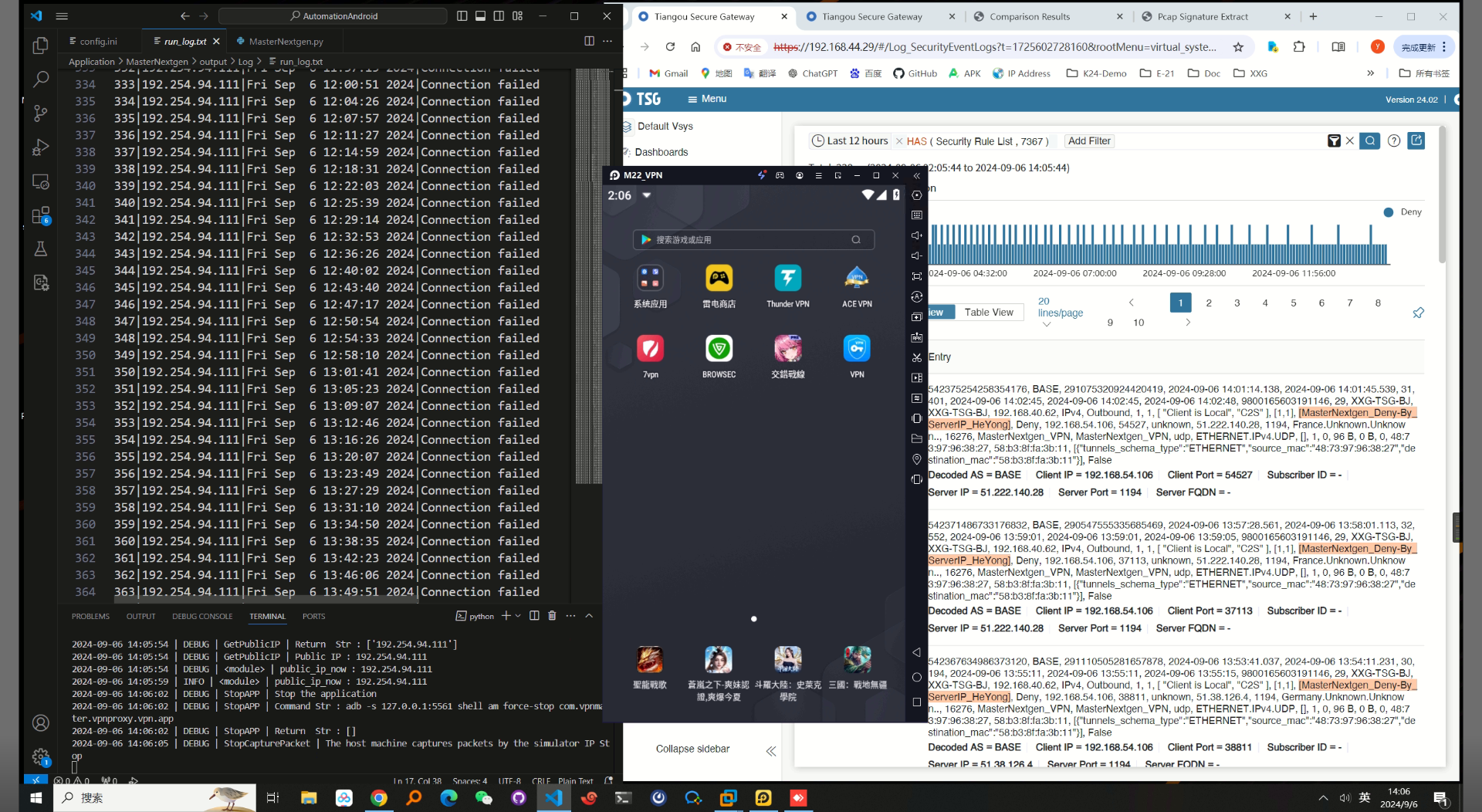Click the emulator game search field
The image size is (1482, 812).
pos(753,240)
